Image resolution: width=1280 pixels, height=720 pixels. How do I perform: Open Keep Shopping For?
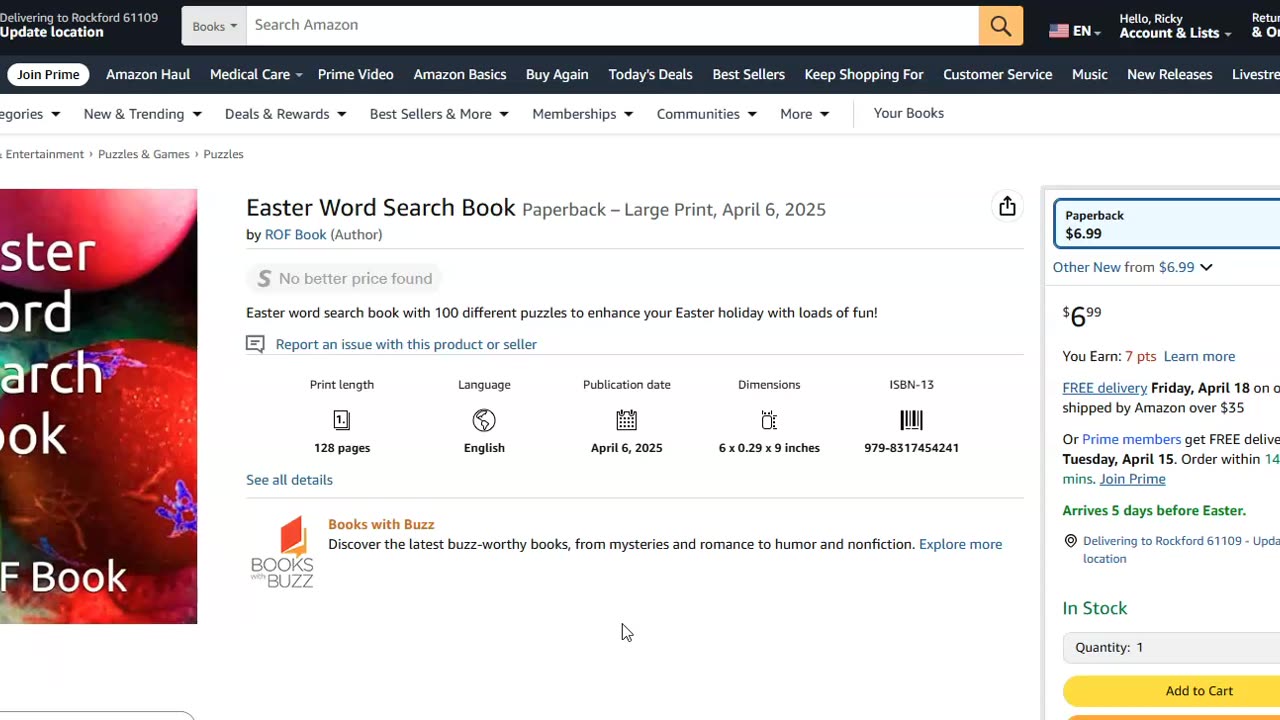[864, 74]
